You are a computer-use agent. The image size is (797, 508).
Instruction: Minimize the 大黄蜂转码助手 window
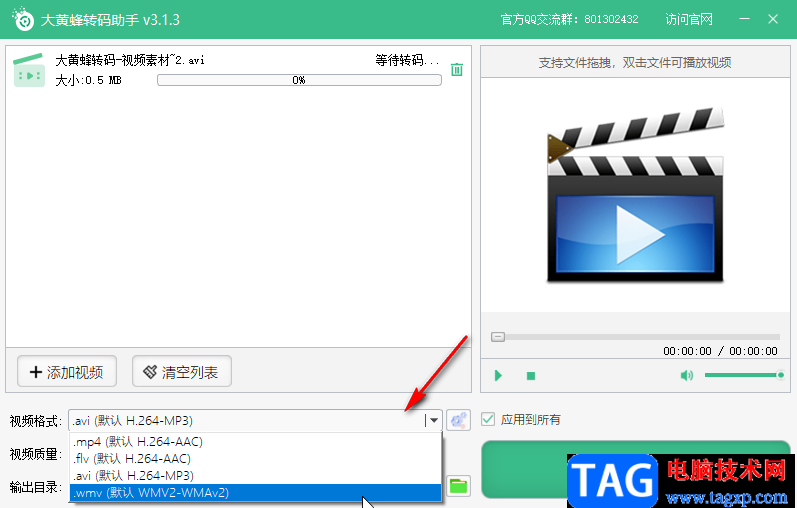tap(744, 19)
